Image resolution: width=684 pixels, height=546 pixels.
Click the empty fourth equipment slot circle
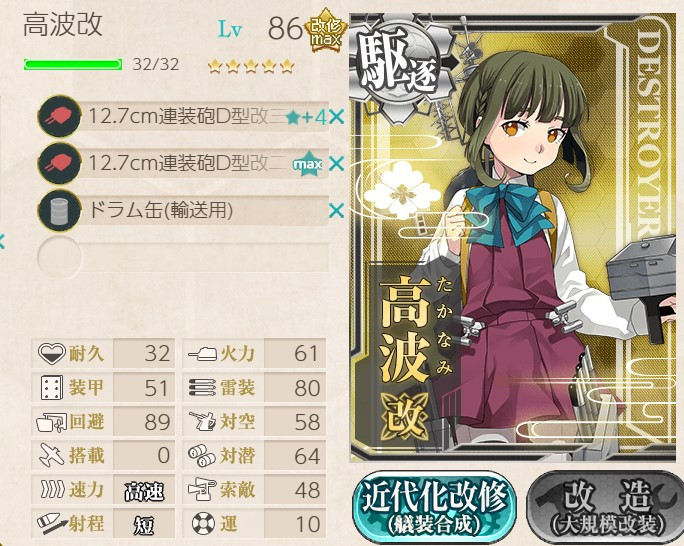click(60, 257)
